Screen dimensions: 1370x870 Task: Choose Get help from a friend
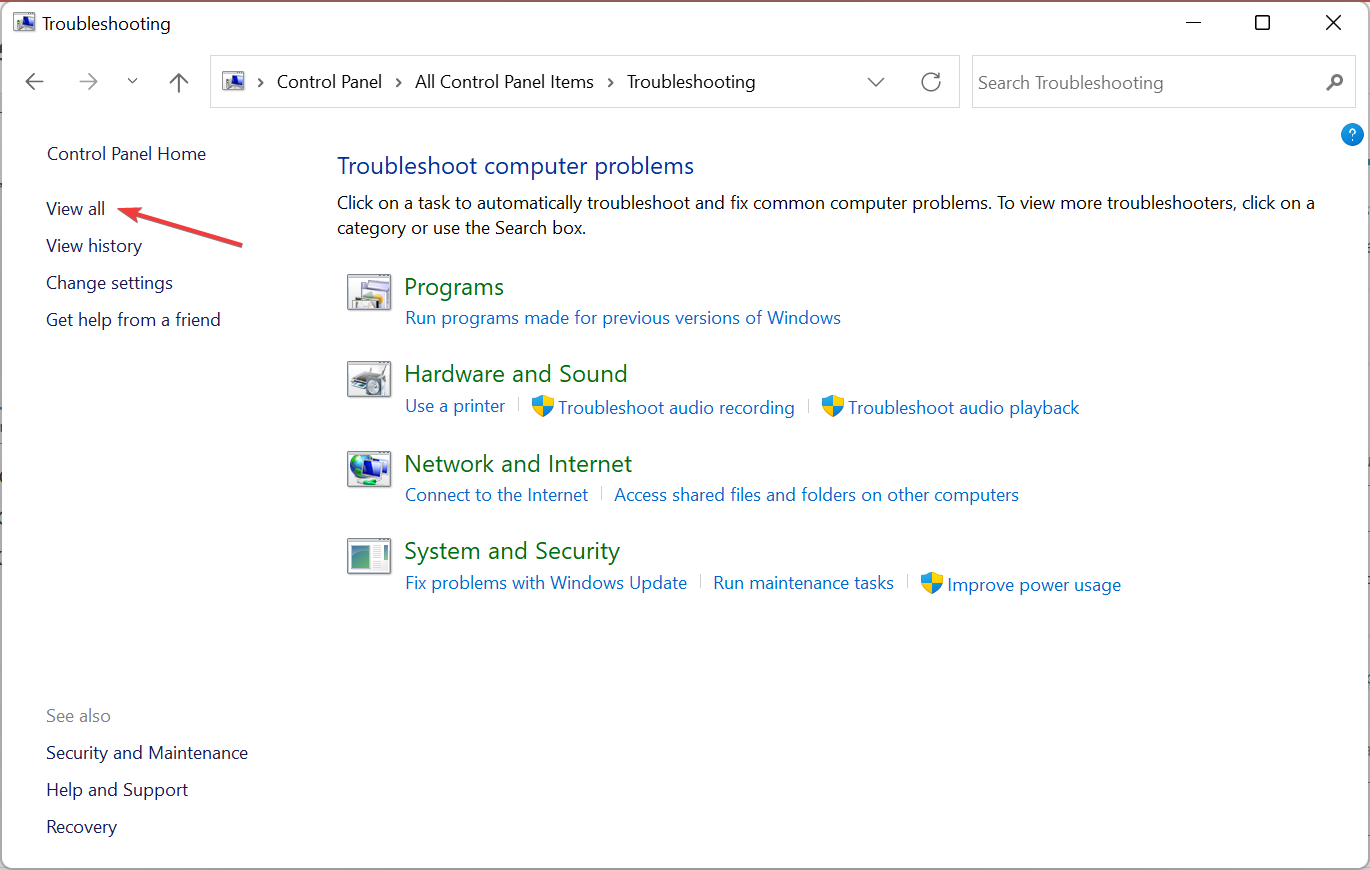point(133,320)
